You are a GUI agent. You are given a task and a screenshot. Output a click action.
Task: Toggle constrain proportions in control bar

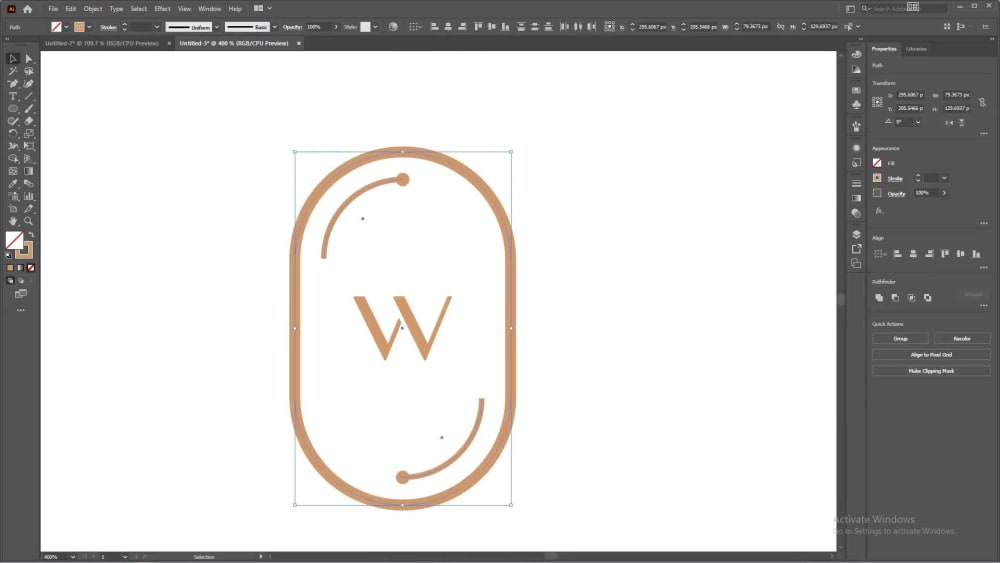[x=781, y=27]
